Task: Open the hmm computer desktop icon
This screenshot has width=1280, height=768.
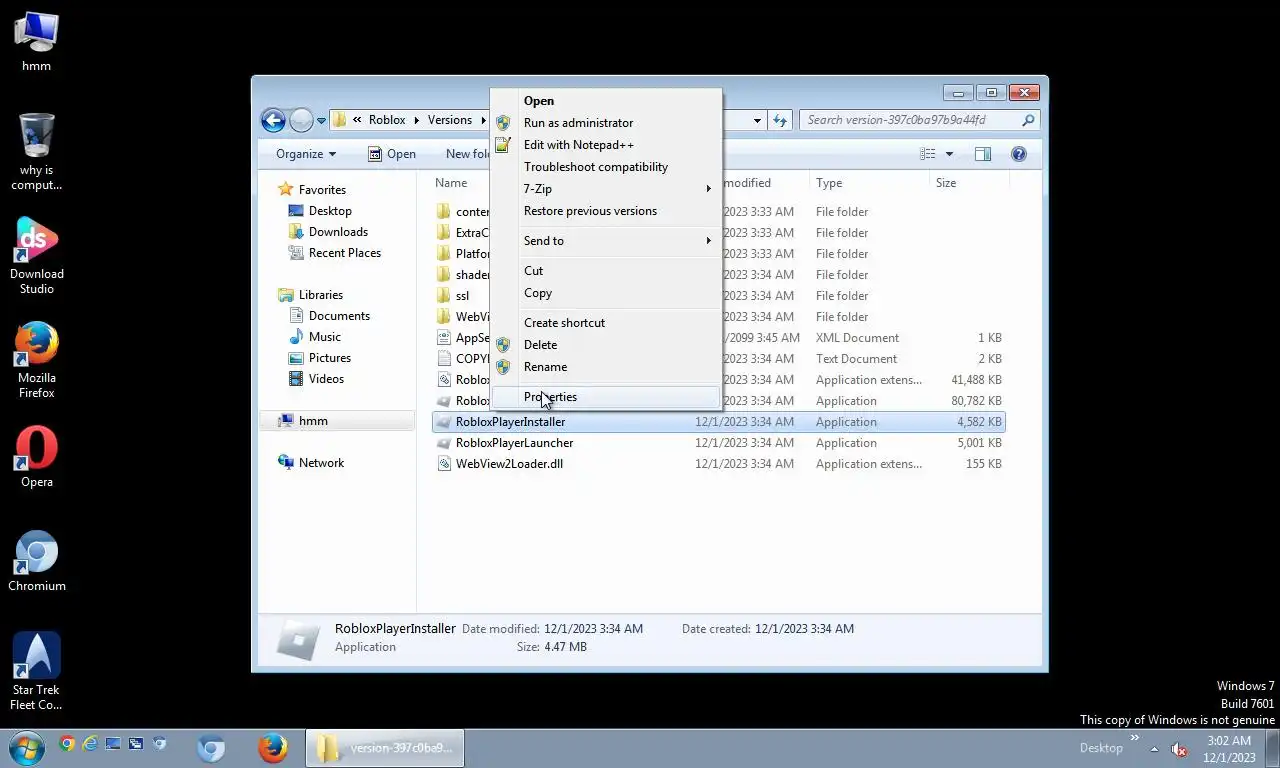Action: (36, 42)
